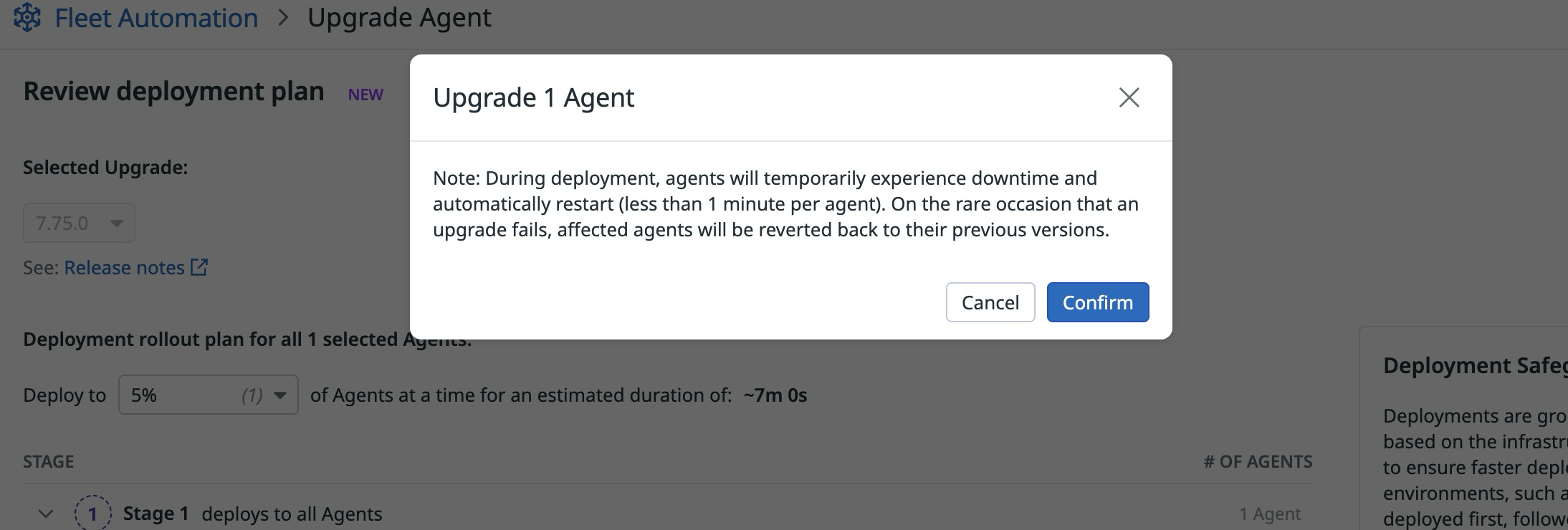This screenshot has width=1568, height=530.
Task: Click the Fleet Automation gear icon
Action: pos(29,17)
